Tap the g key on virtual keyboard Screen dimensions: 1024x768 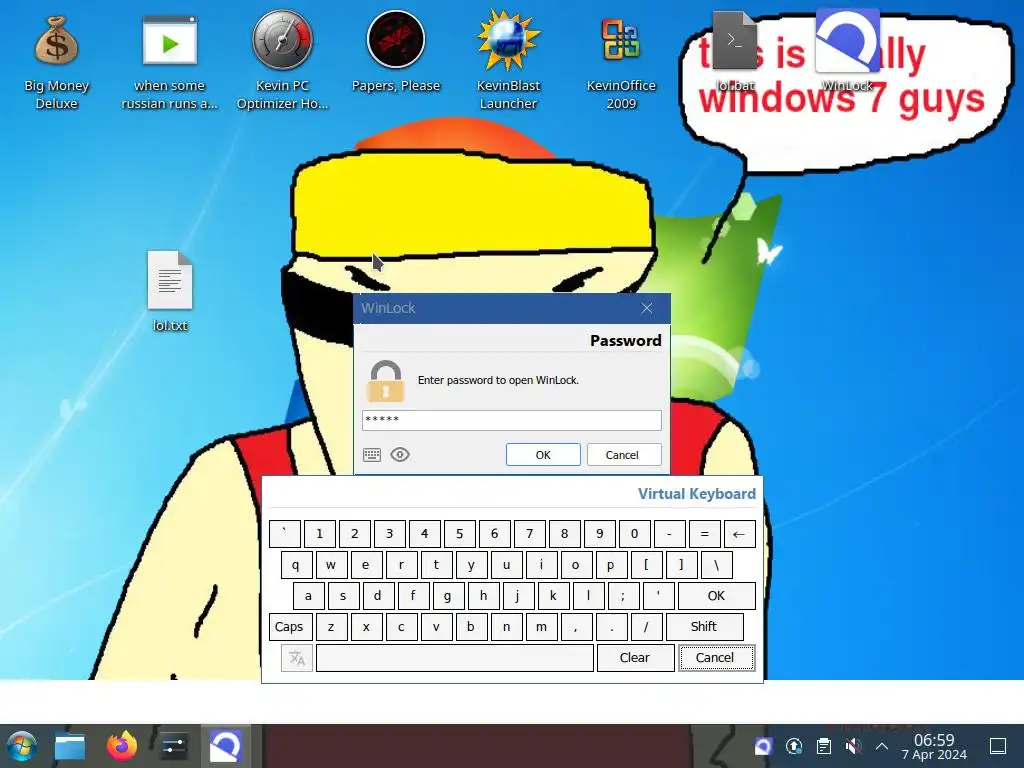[x=448, y=596]
